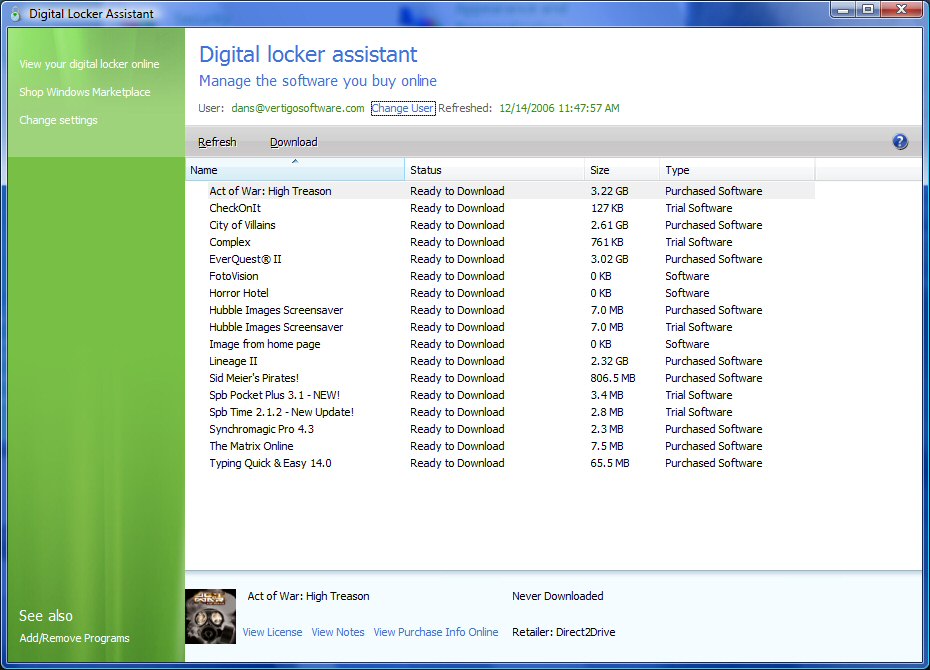Click the 3.22 GB size cell
Screen dimensions: 930x670
click(x=609, y=191)
